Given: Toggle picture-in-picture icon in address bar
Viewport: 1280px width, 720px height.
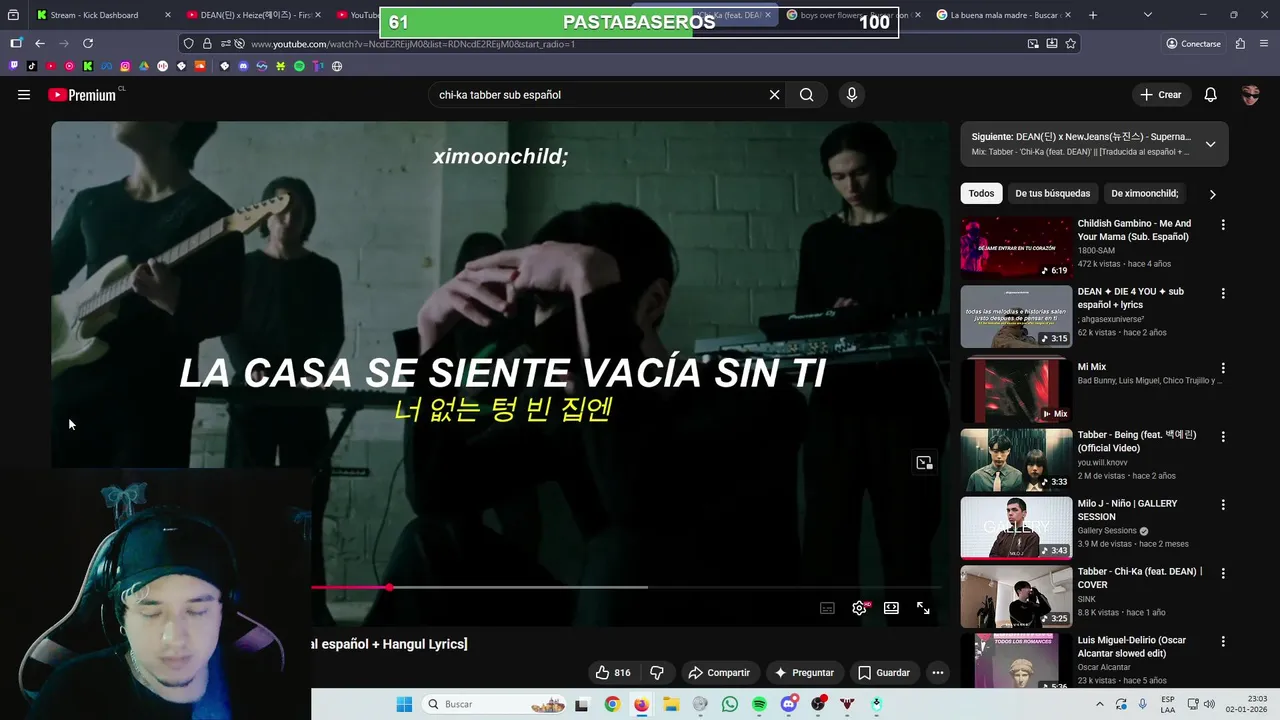Looking at the screenshot, I should point(1033,44).
